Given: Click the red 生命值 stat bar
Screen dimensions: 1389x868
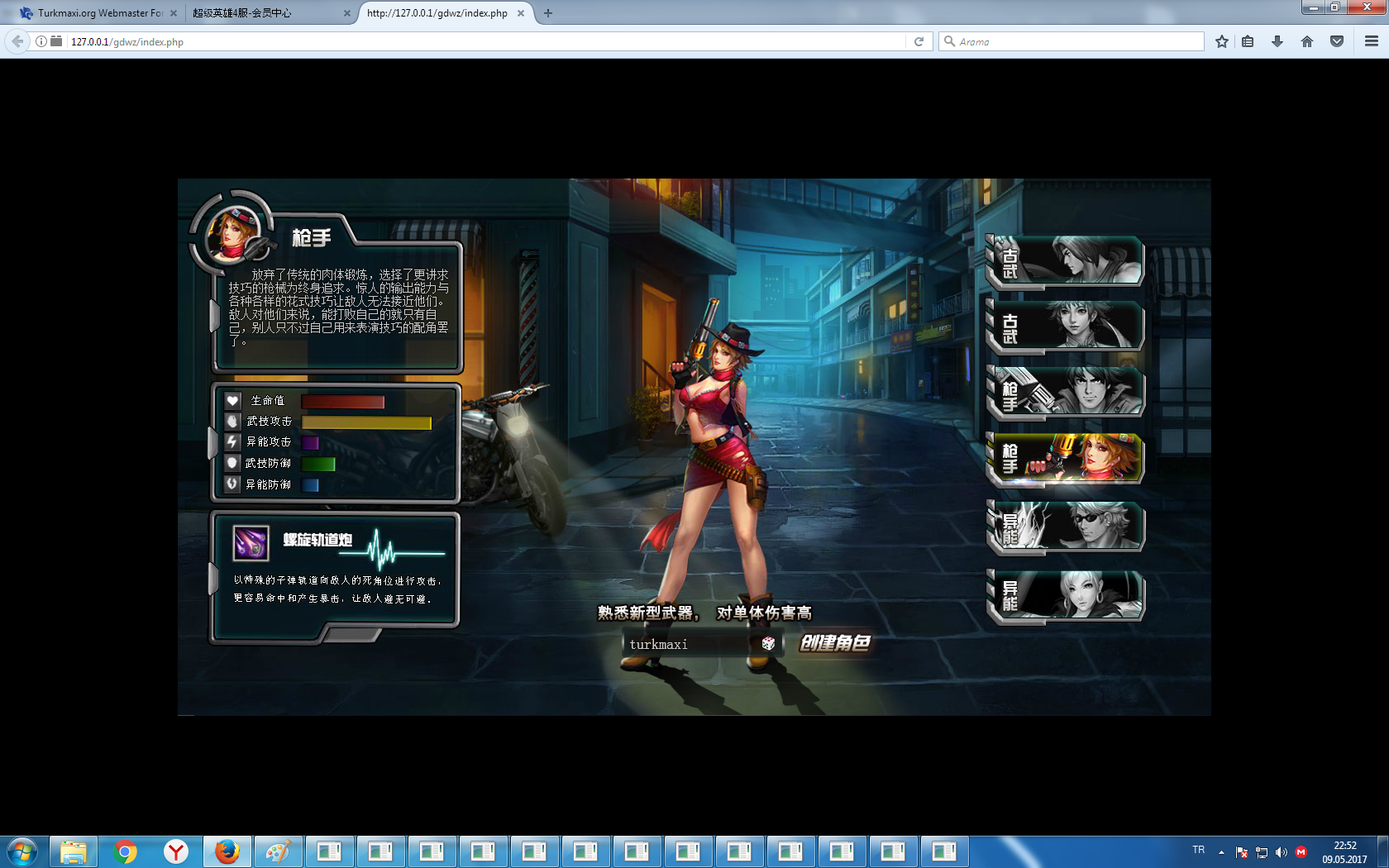Looking at the screenshot, I should pyautogui.click(x=343, y=402).
